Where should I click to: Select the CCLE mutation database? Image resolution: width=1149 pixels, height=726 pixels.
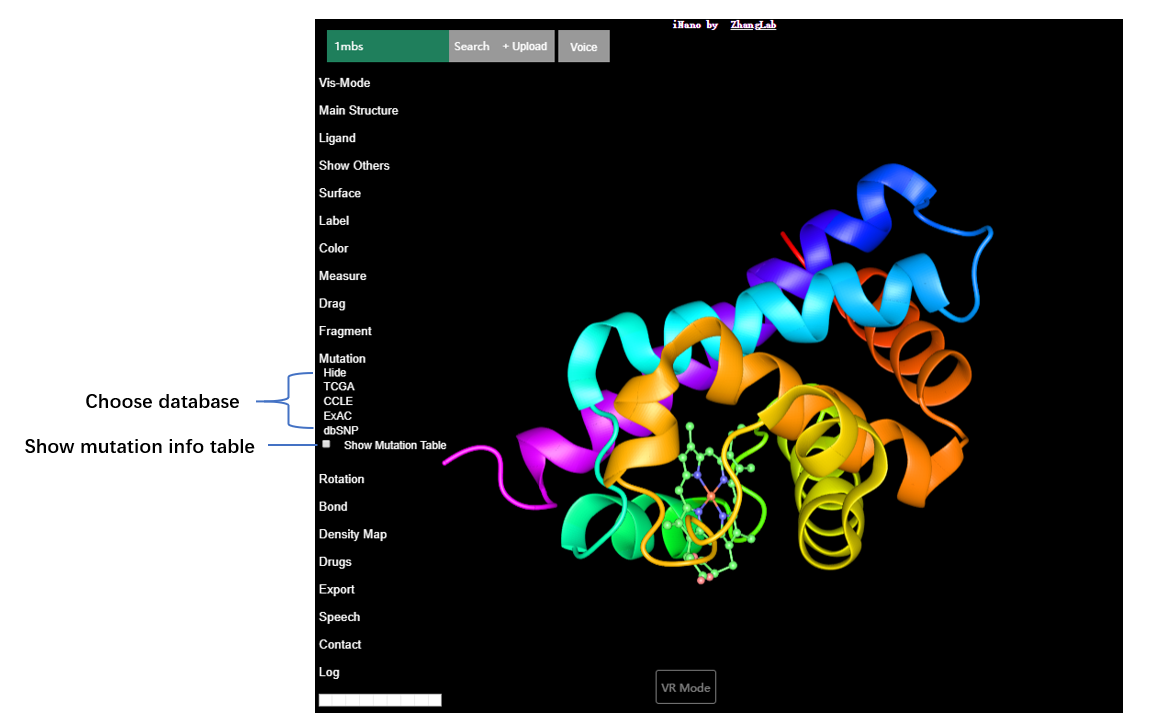(338, 401)
